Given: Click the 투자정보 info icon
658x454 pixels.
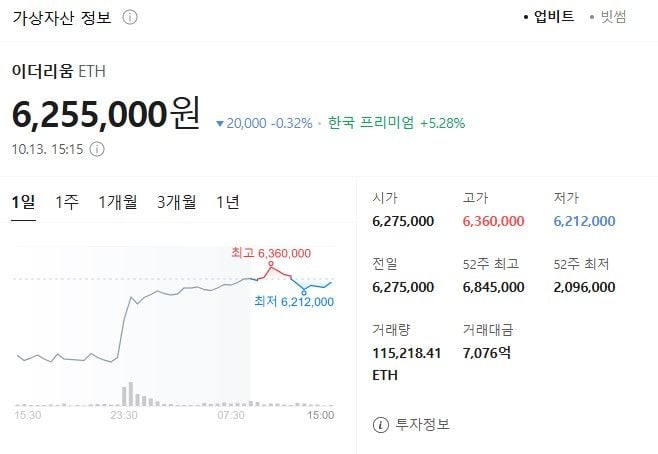Looking at the screenshot, I should 380,425.
